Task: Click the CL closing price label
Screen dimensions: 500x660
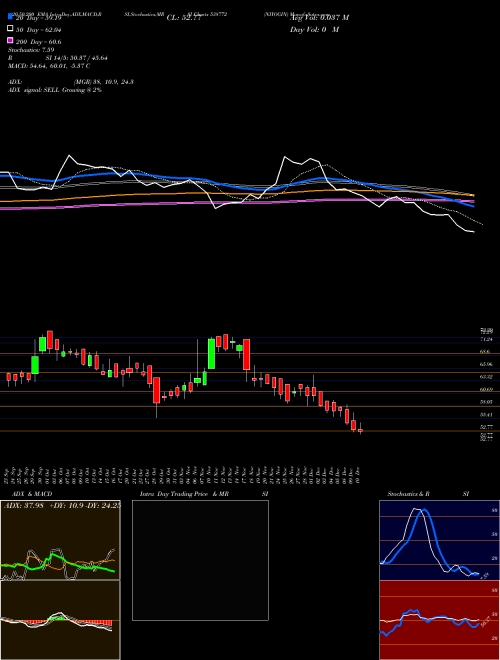Action: (184, 18)
